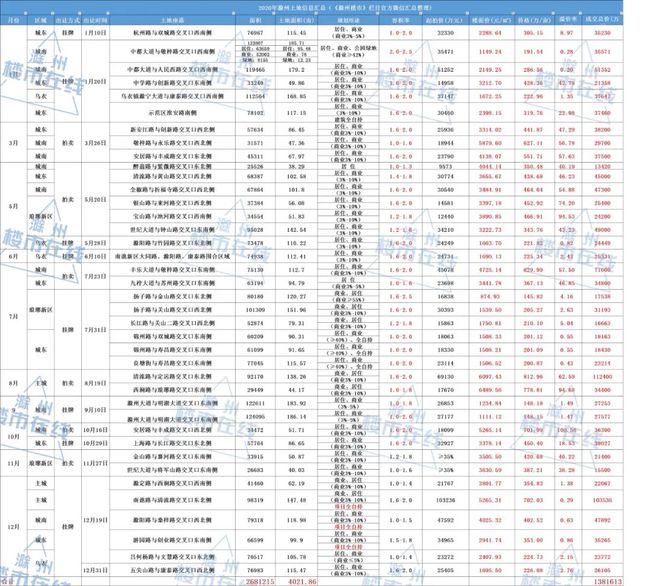Click the date cell '8月19日'
650x586 pixels.
(95, 383)
